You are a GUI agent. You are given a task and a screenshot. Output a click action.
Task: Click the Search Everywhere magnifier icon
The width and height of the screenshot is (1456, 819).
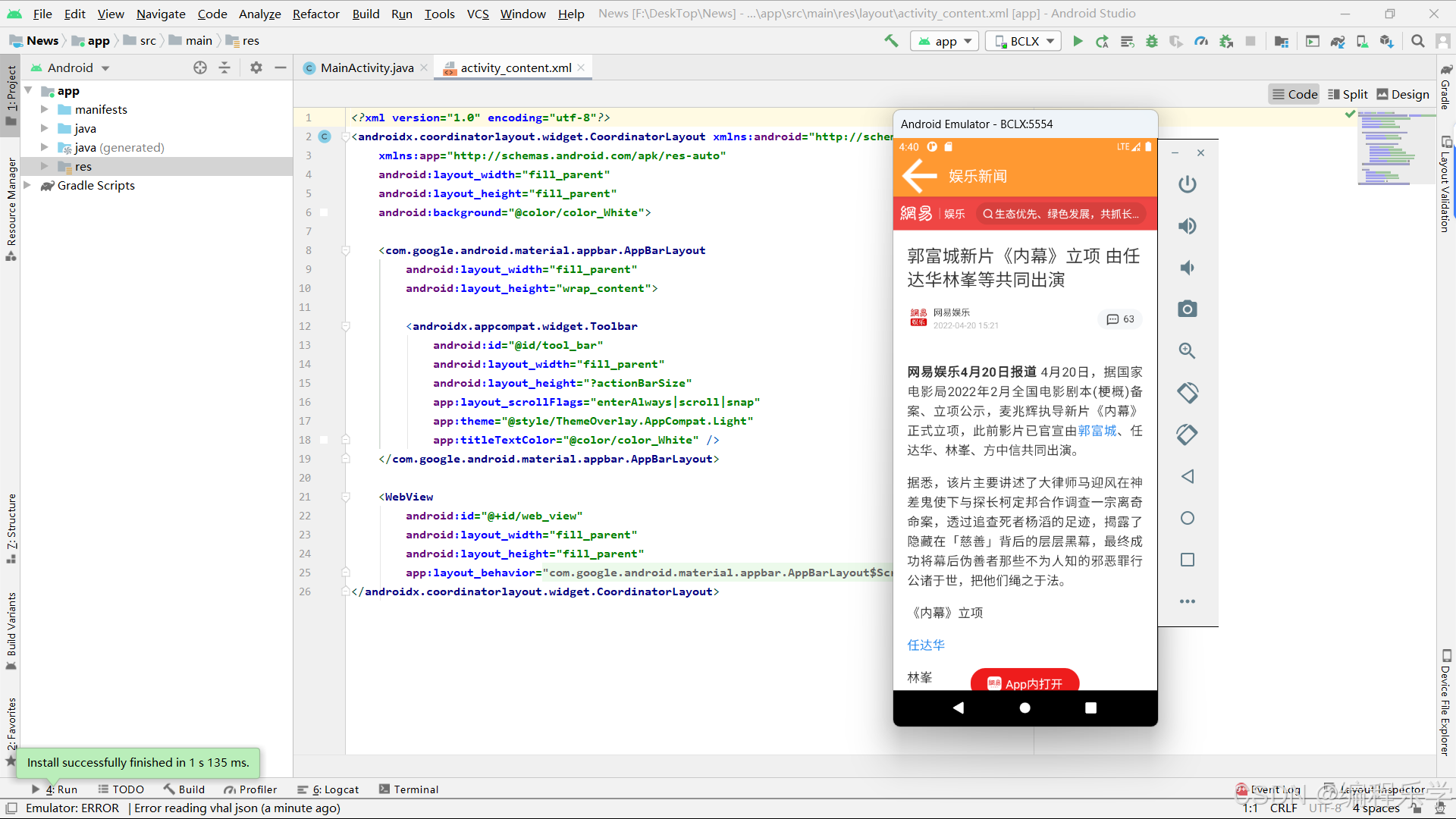1418,41
